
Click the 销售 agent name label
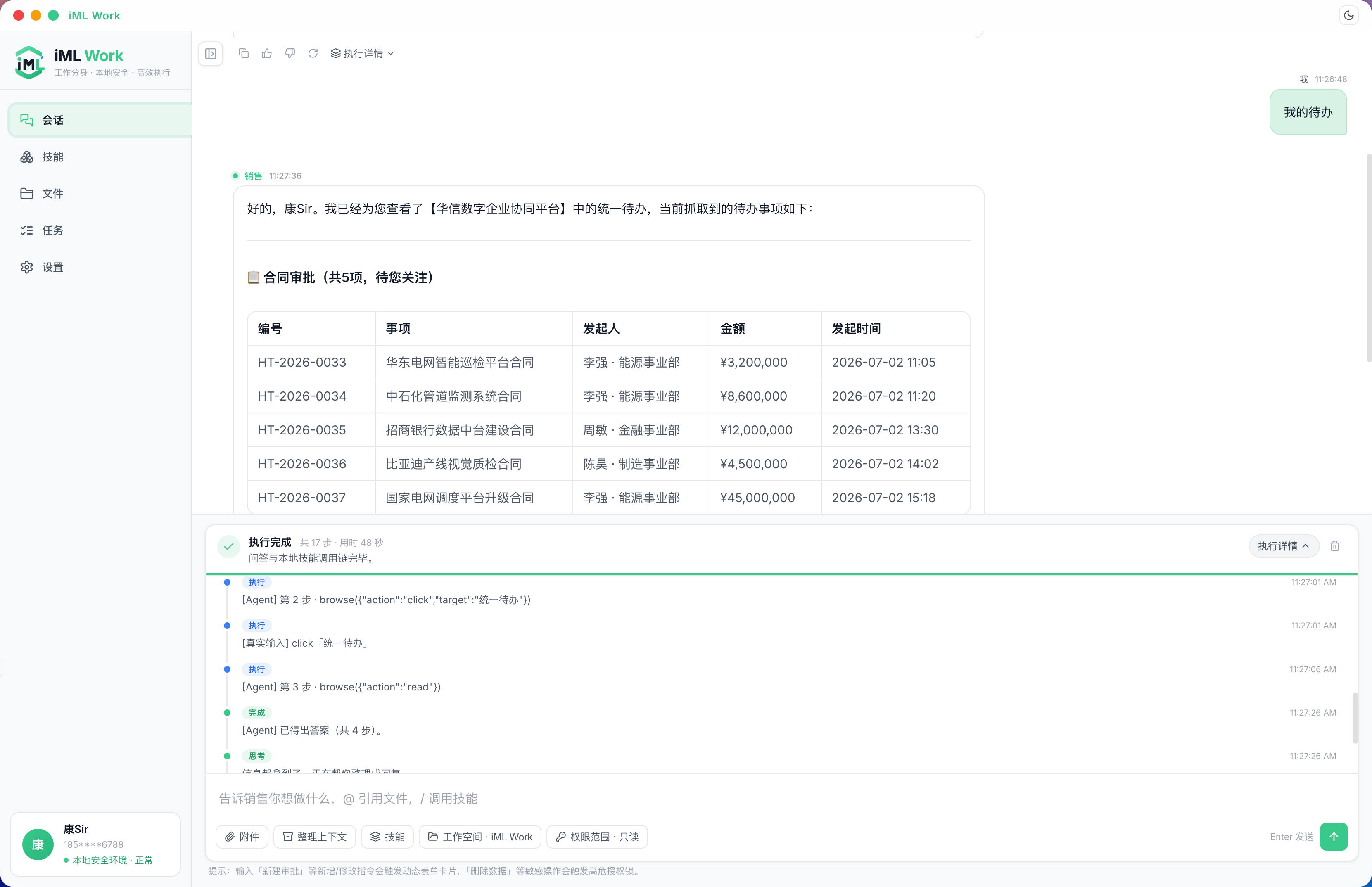coord(253,176)
